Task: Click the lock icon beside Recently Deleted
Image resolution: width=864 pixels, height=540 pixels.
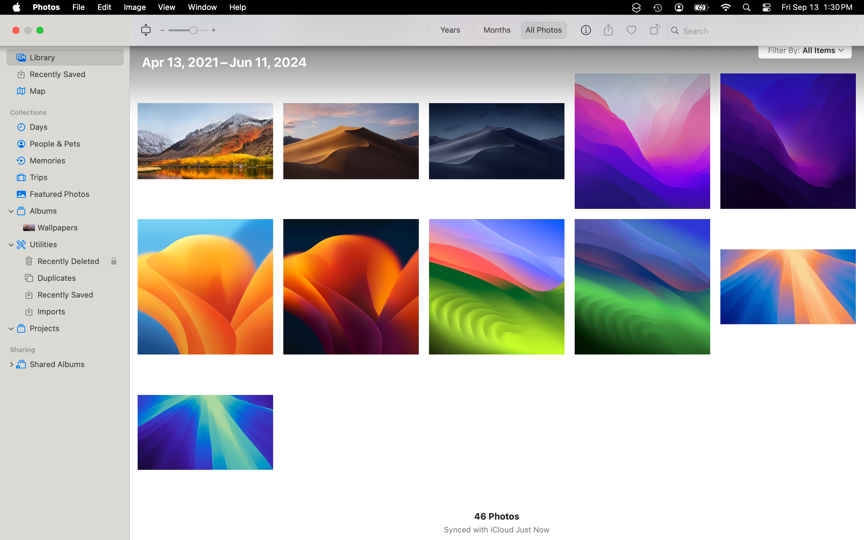Action: tap(114, 261)
